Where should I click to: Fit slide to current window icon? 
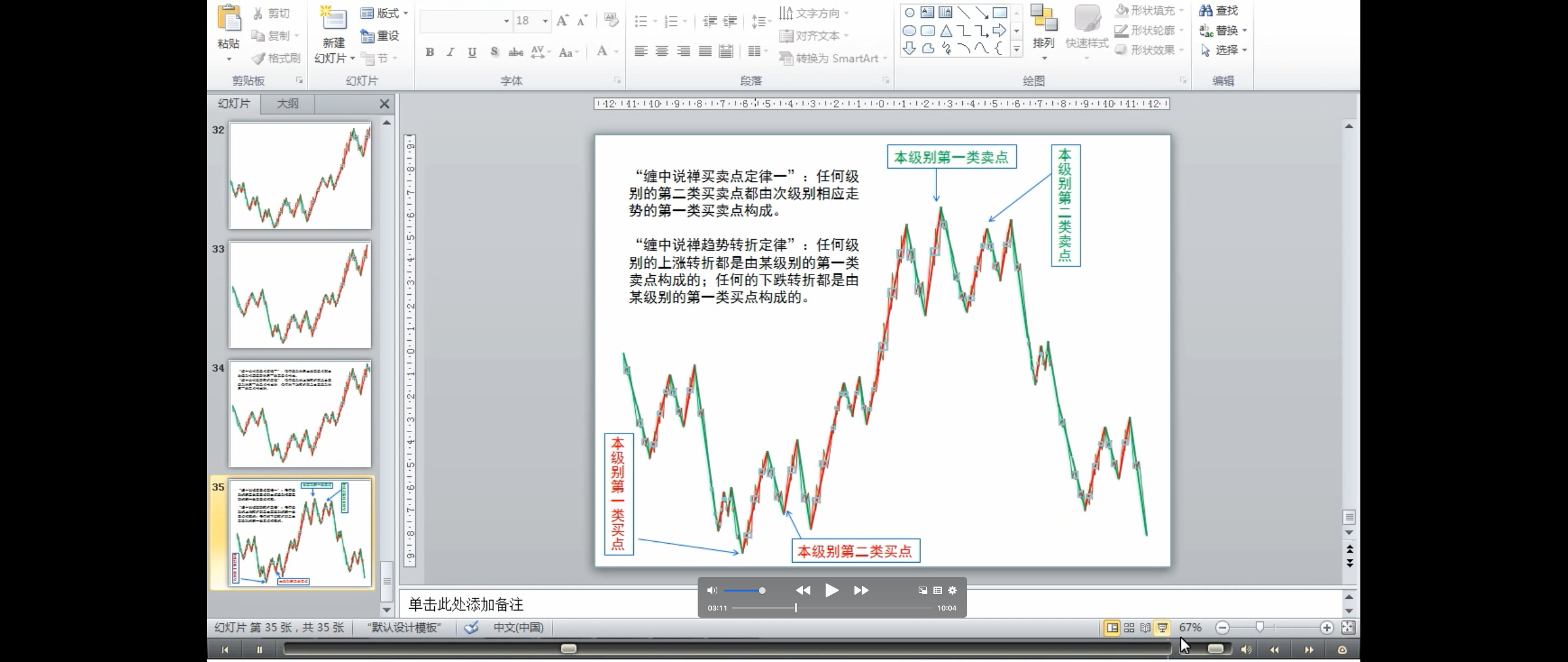tap(1348, 628)
